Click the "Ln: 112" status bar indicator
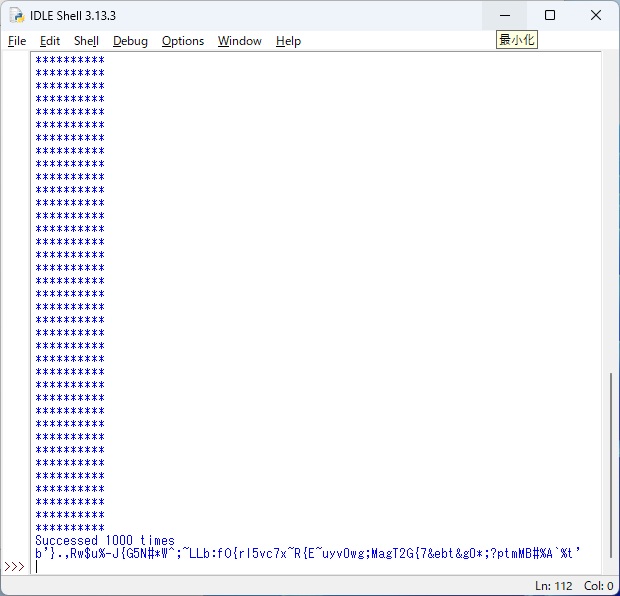This screenshot has height=596, width=620. point(554,586)
